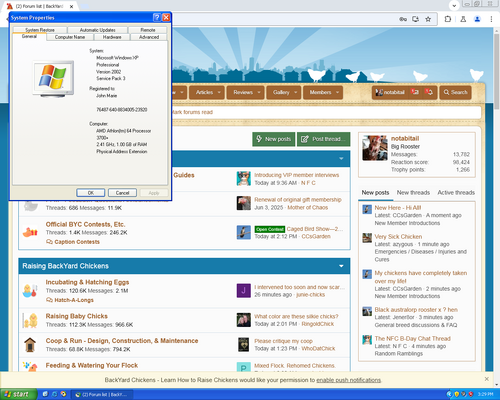Expand the Members menu dropdown arrow

337,92
